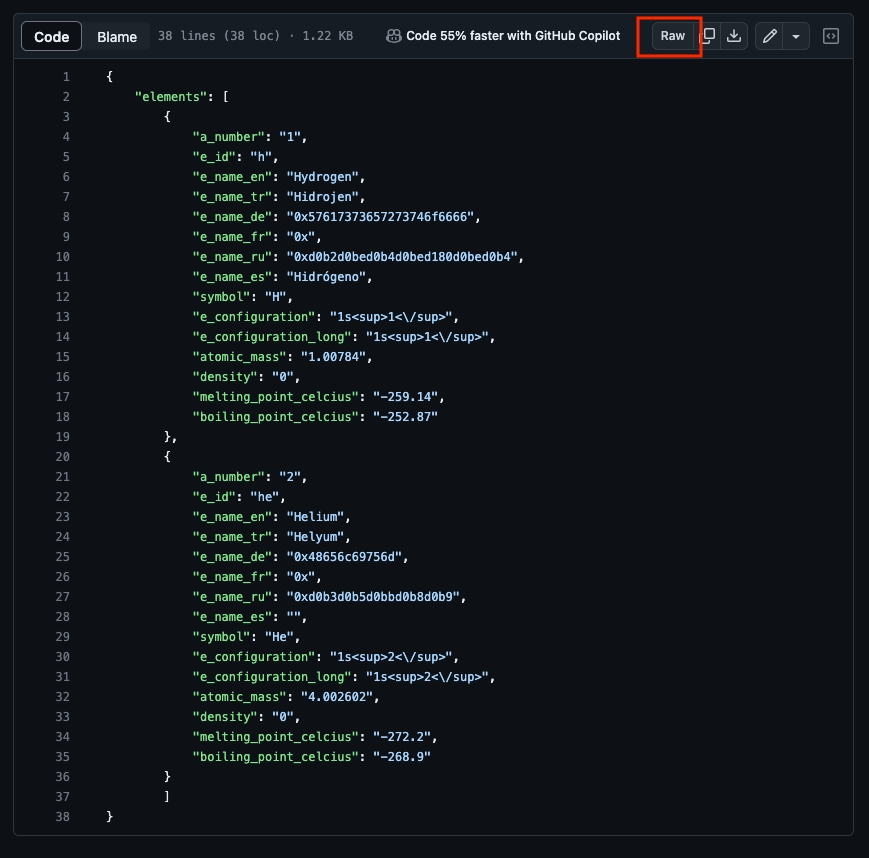
Task: Click the "0xd0b2d0bed0b4d0bed180d0bed0b4" value
Action: (402, 257)
